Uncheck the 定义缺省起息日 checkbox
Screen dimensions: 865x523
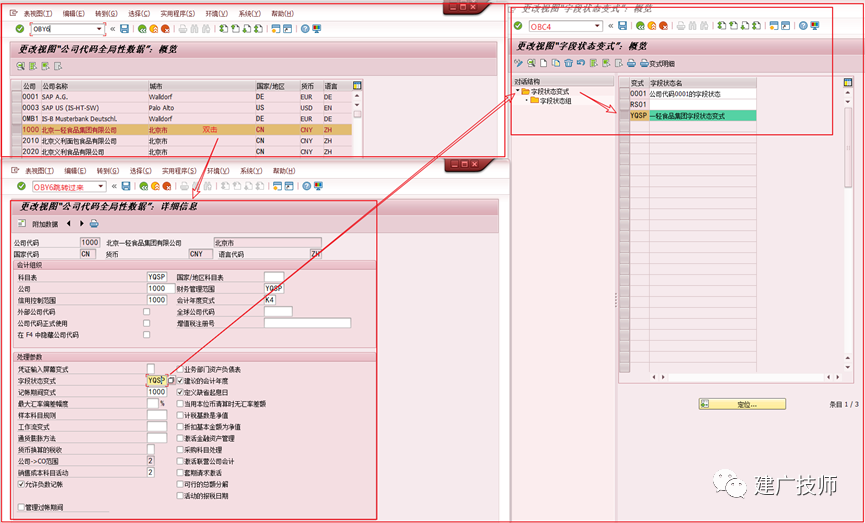tap(180, 392)
